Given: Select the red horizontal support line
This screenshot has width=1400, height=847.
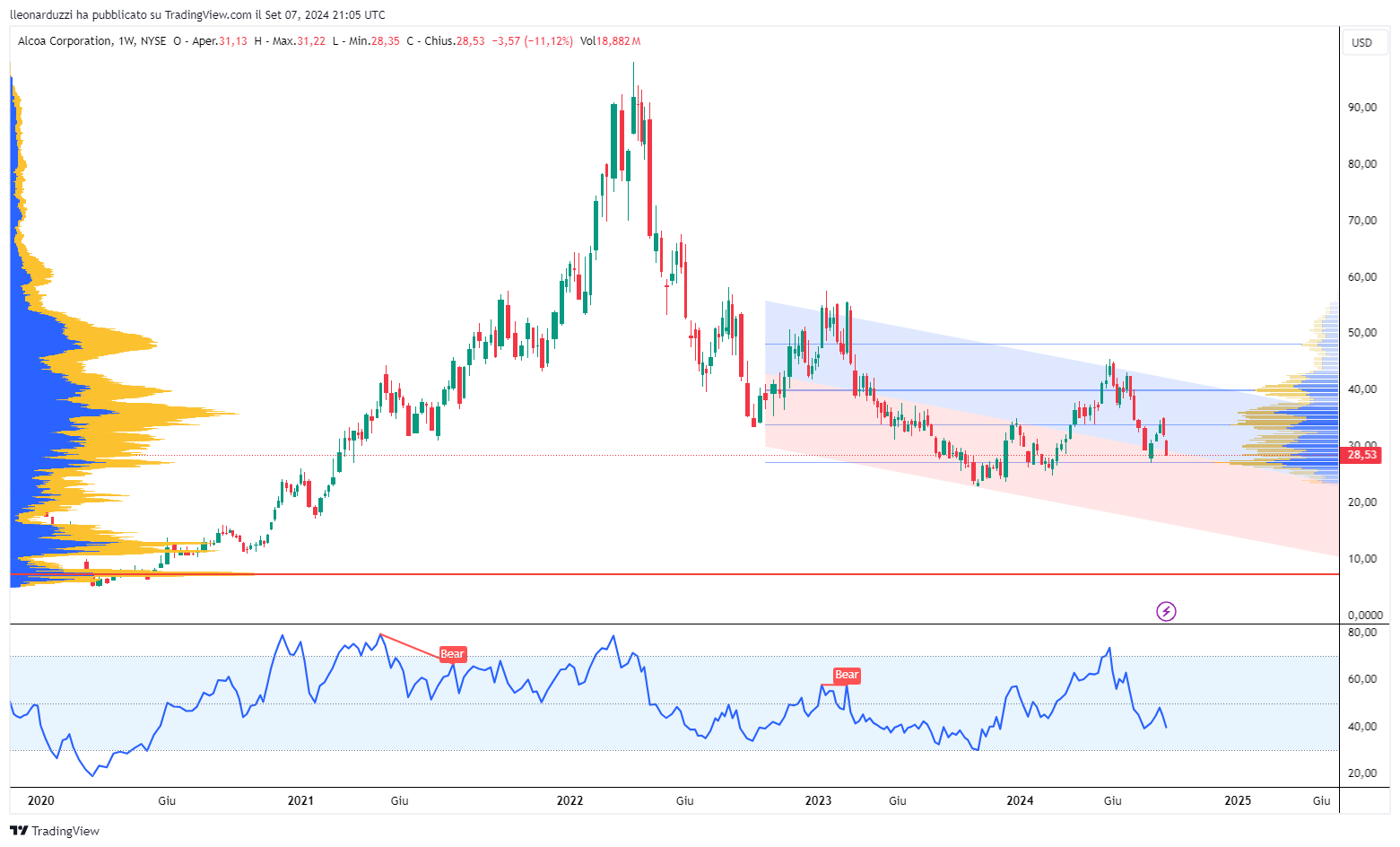Looking at the screenshot, I should (x=674, y=574).
